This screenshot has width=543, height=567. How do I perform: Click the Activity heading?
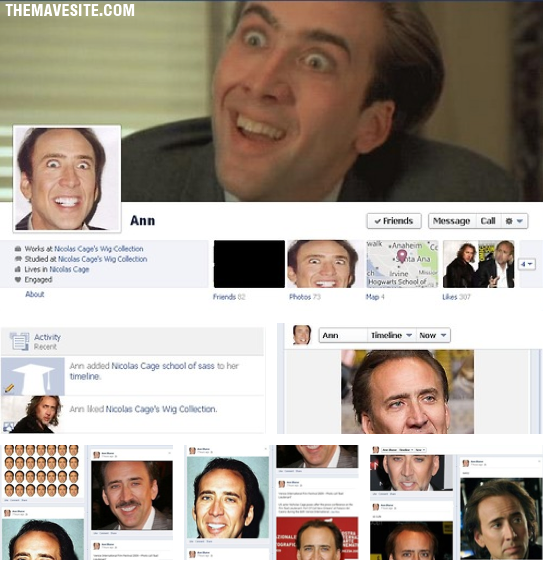tap(47, 337)
